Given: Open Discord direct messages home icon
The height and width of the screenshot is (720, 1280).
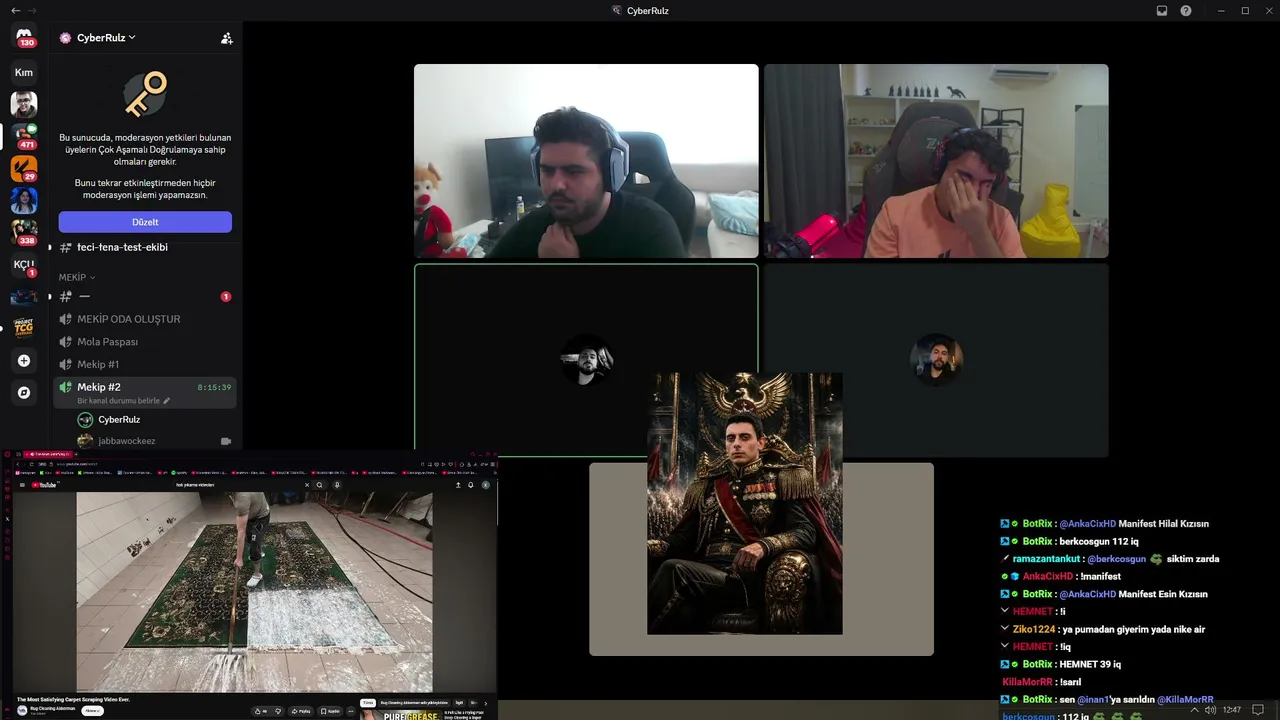Looking at the screenshot, I should [x=24, y=36].
